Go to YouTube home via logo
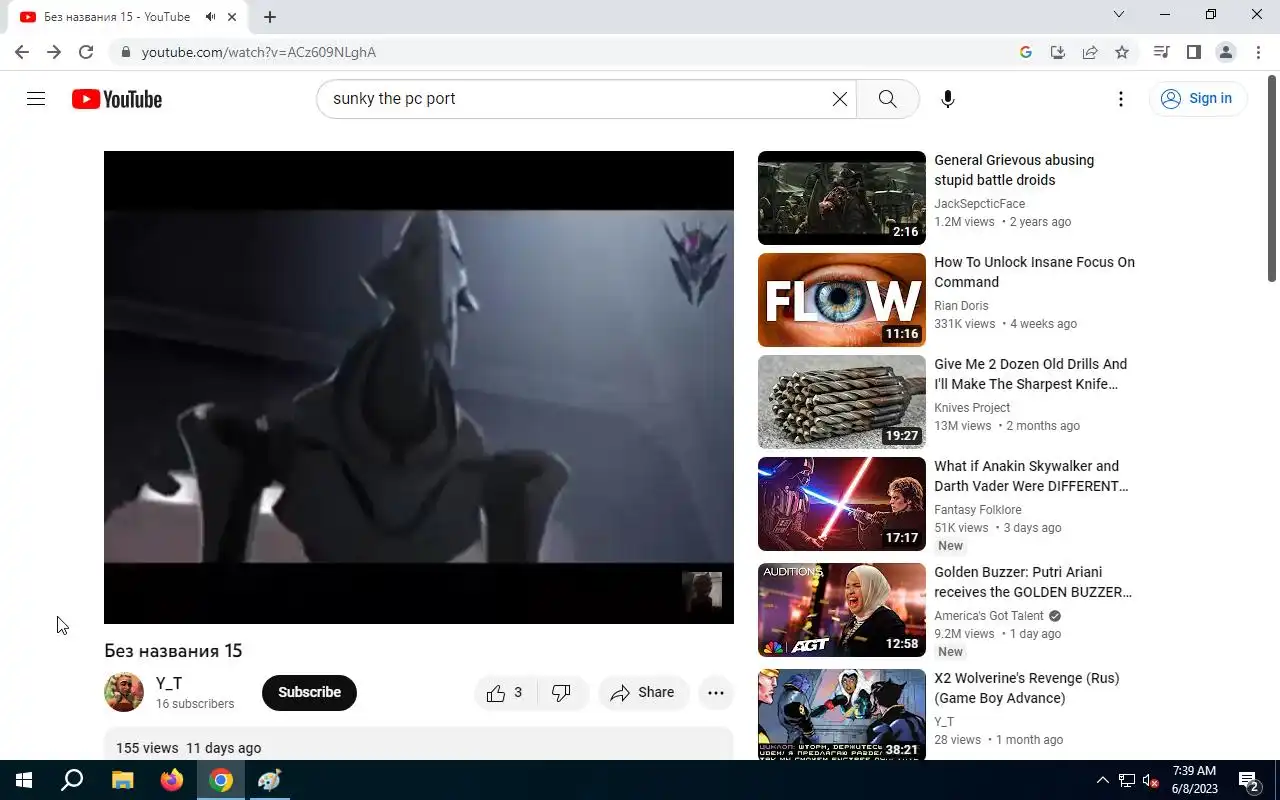1280x800 pixels. (117, 99)
